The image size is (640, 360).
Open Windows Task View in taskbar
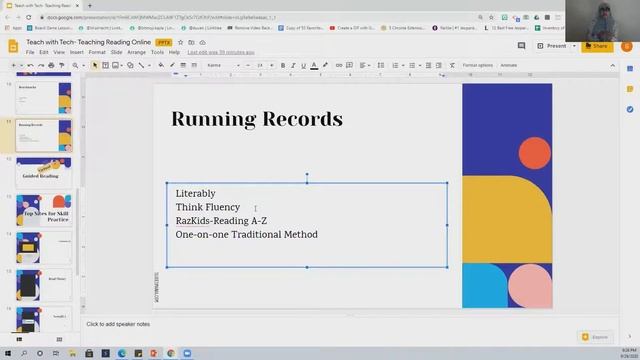tap(56, 353)
